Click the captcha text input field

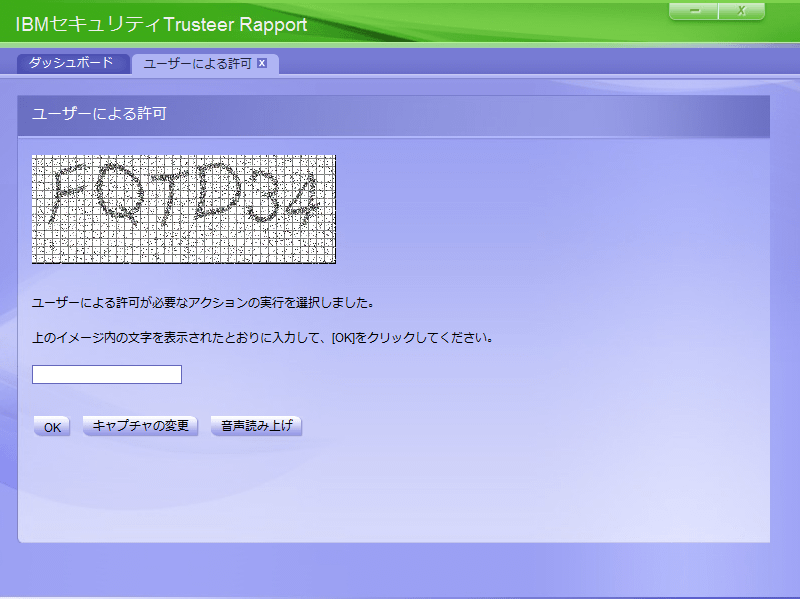[x=107, y=375]
